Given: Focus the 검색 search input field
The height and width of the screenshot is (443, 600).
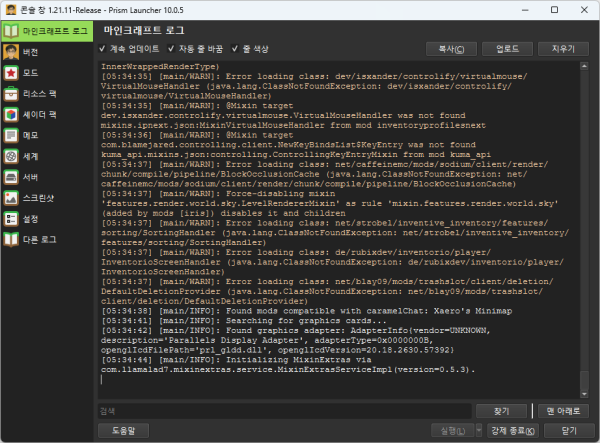Looking at the screenshot, I should (285, 411).
